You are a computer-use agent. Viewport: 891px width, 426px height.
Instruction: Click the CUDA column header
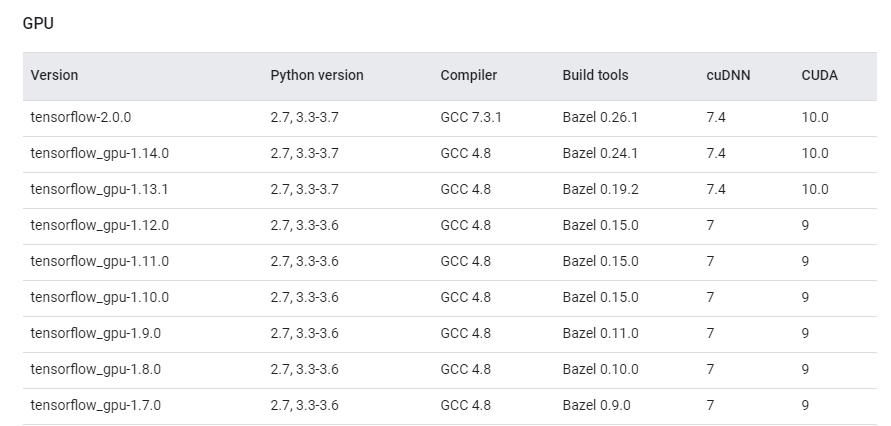[x=819, y=75]
